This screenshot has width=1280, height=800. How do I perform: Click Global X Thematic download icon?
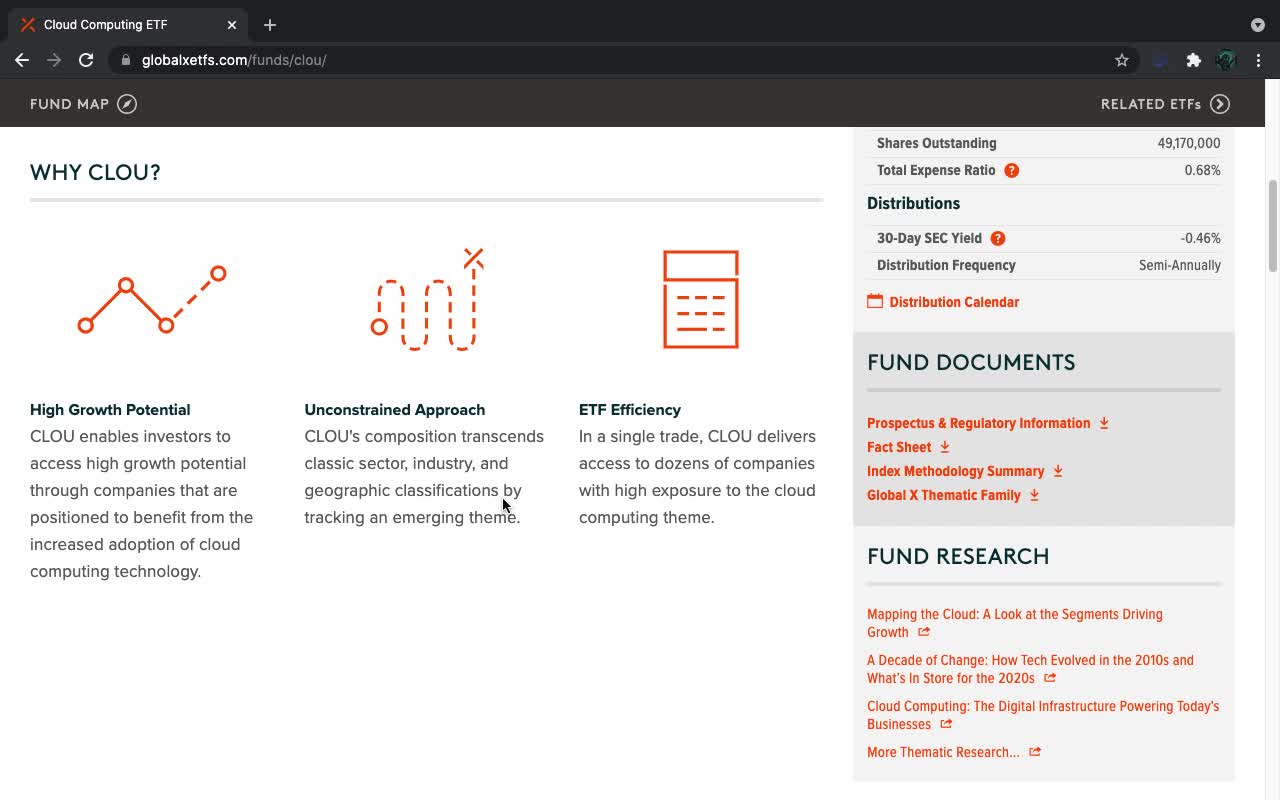pyautogui.click(x=1034, y=495)
